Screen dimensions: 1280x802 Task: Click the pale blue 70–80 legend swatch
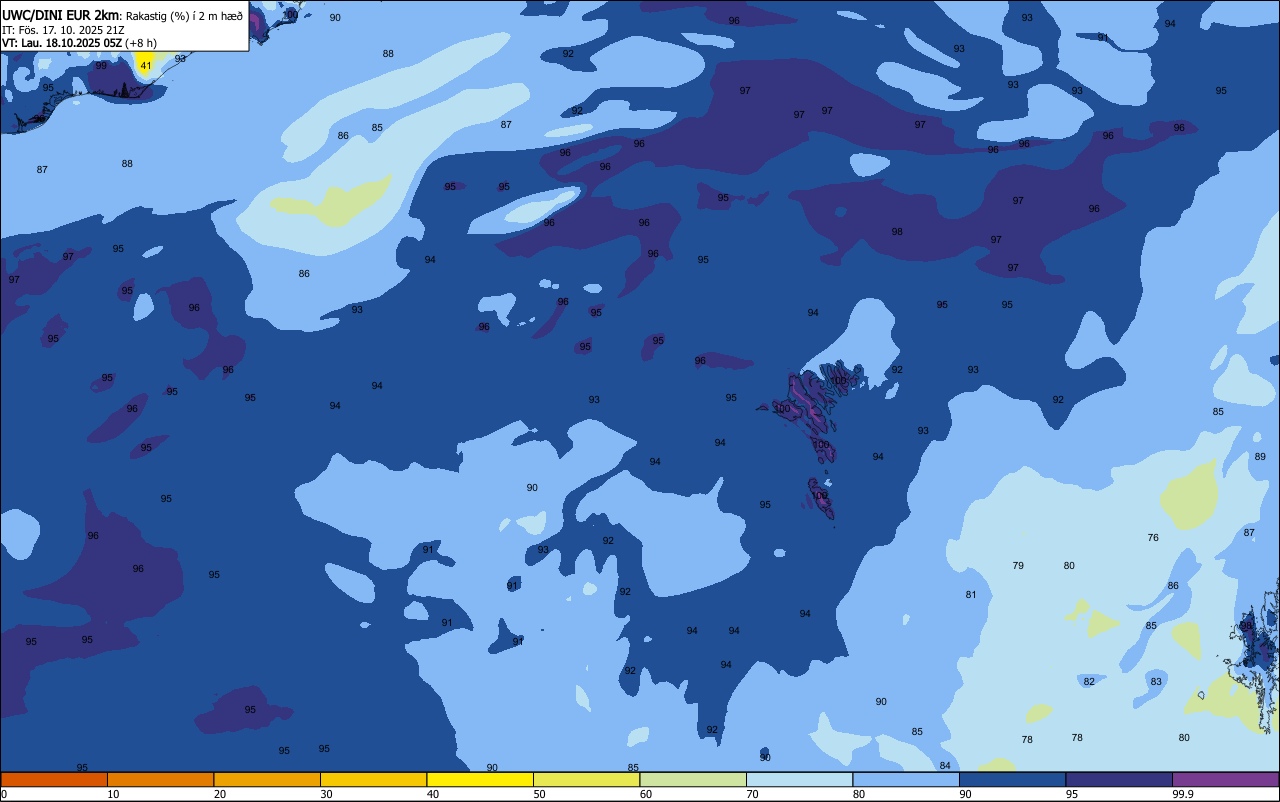799,779
